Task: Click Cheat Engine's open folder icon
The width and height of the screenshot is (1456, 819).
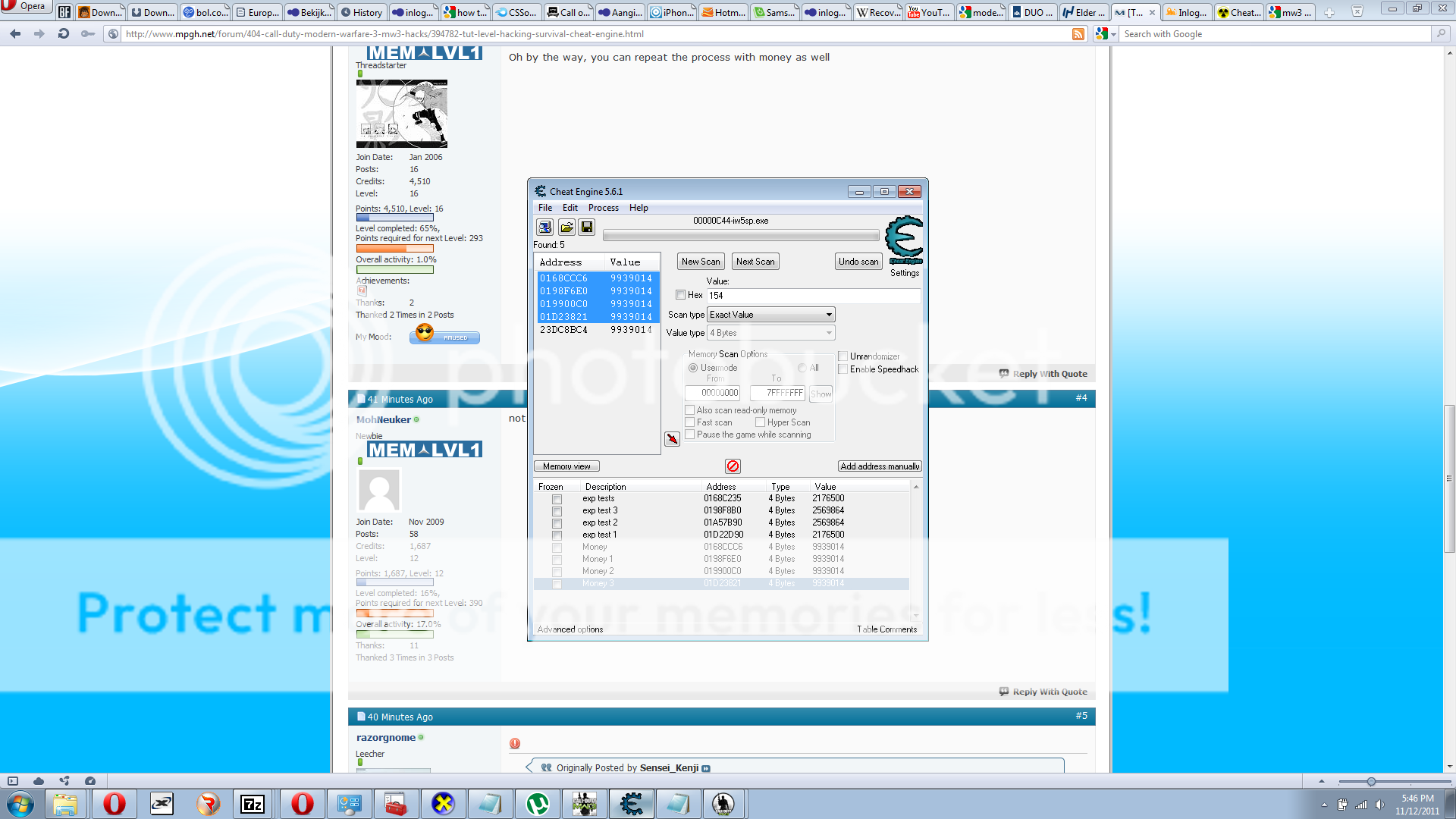Action: [x=566, y=227]
